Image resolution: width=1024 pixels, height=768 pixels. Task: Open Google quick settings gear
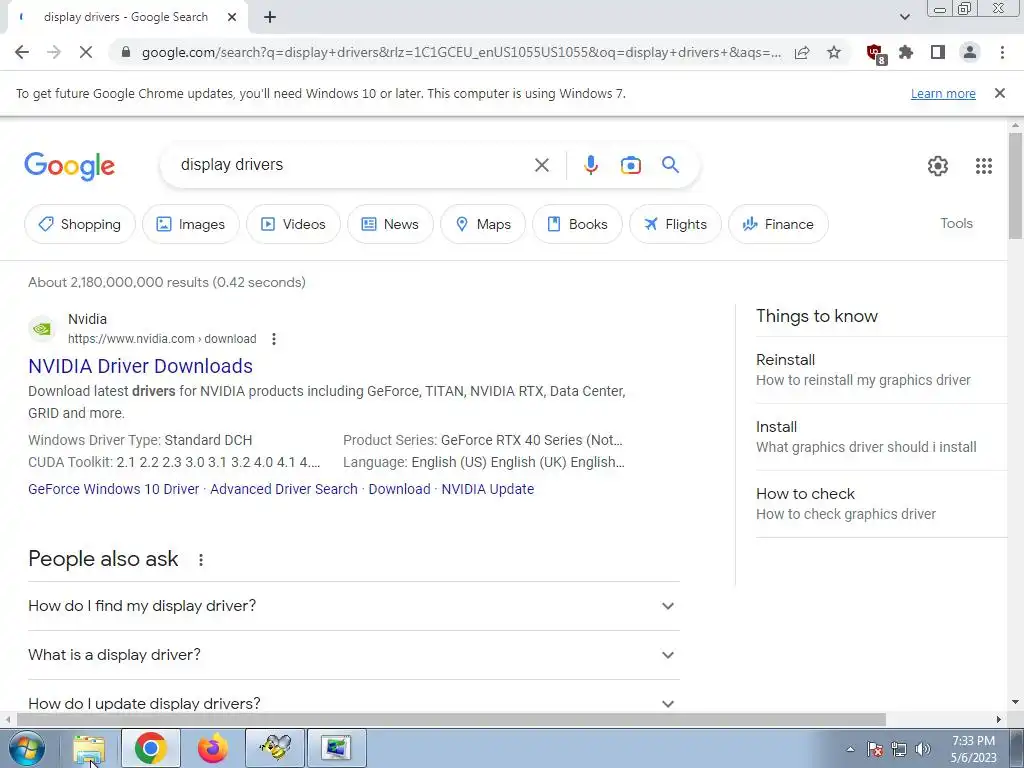coord(938,166)
